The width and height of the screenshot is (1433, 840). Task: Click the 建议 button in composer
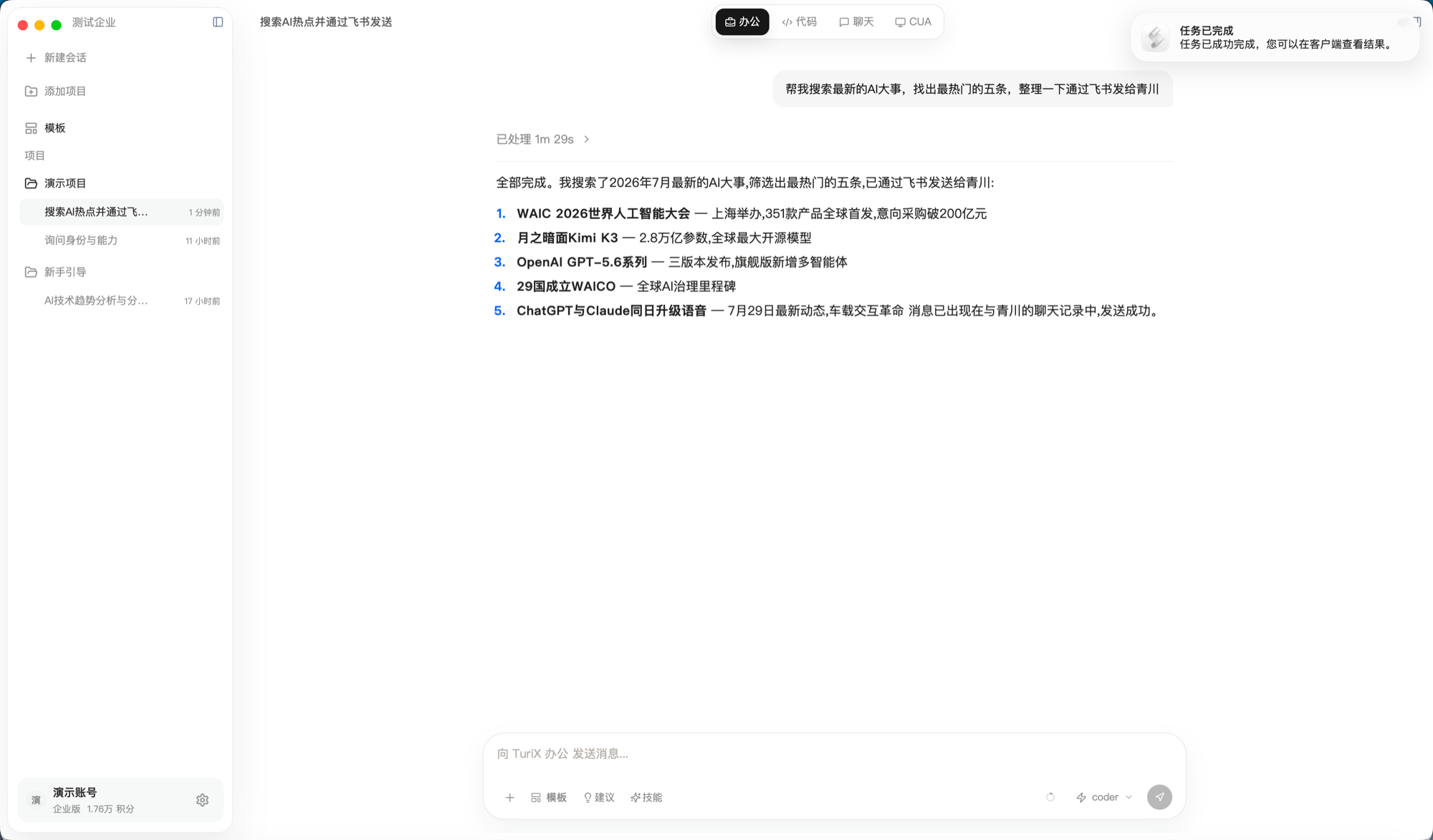tap(599, 797)
